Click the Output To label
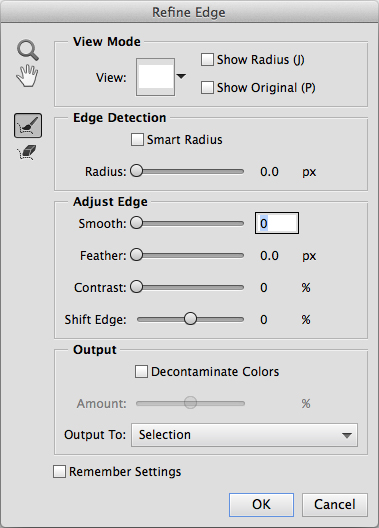Image resolution: width=379 pixels, height=528 pixels. point(95,435)
